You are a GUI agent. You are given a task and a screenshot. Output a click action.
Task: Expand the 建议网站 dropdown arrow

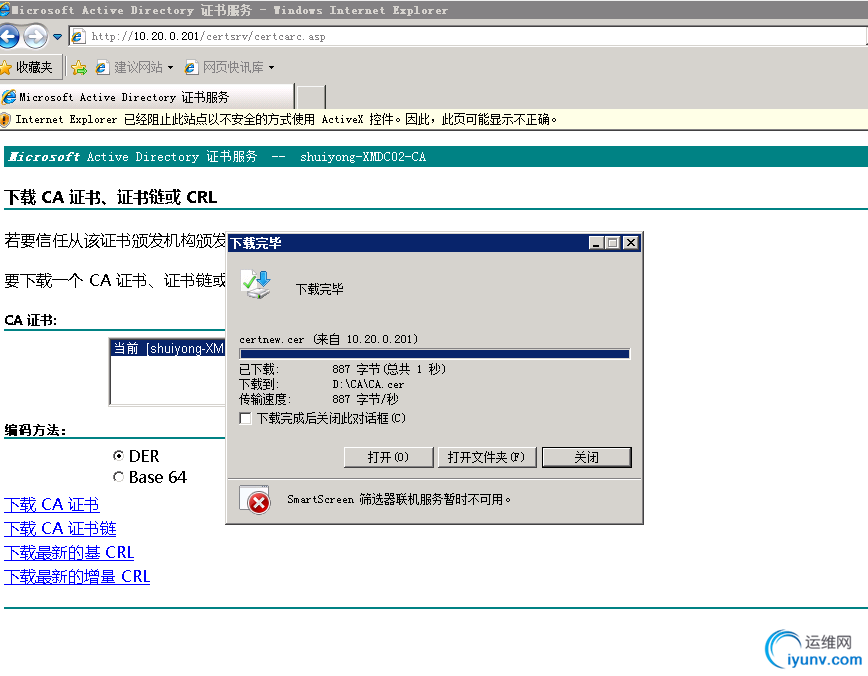pos(170,68)
